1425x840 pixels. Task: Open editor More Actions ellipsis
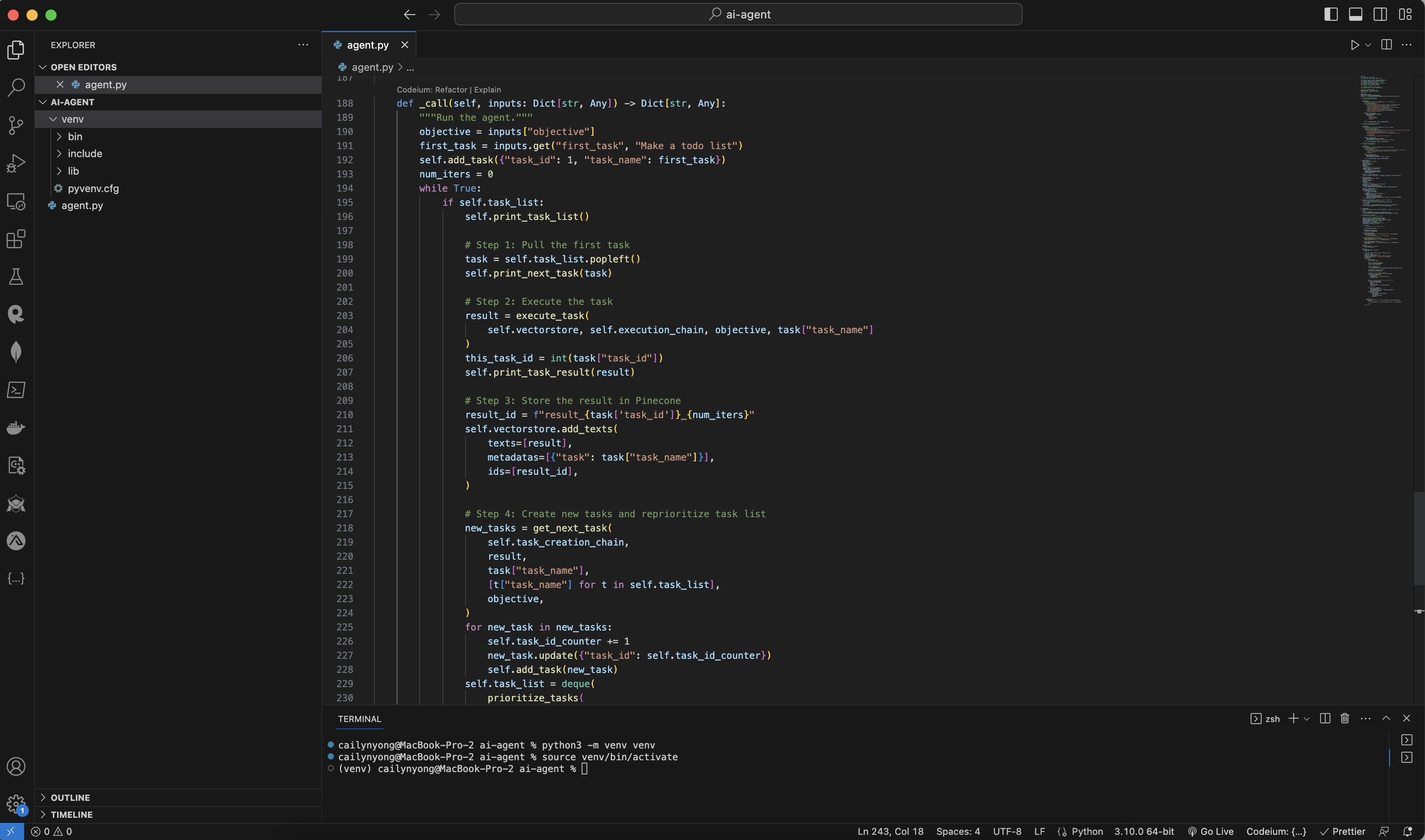1407,45
